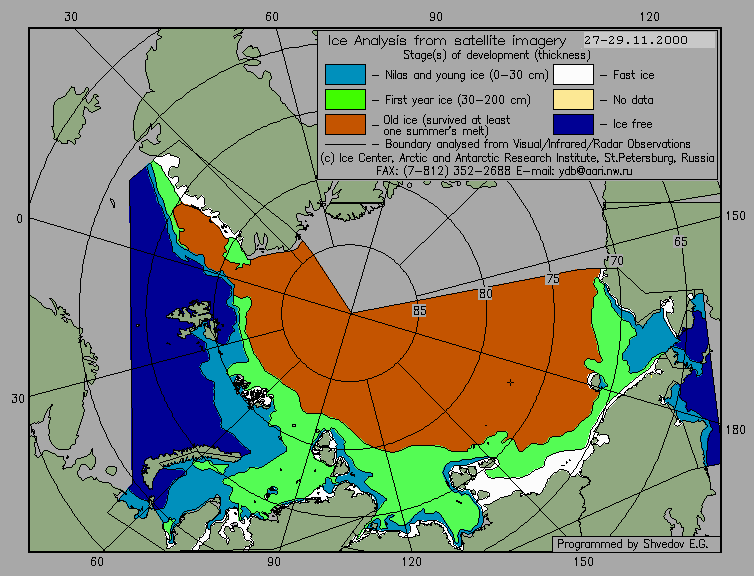Select the yellow No data legend swatch

573,100
